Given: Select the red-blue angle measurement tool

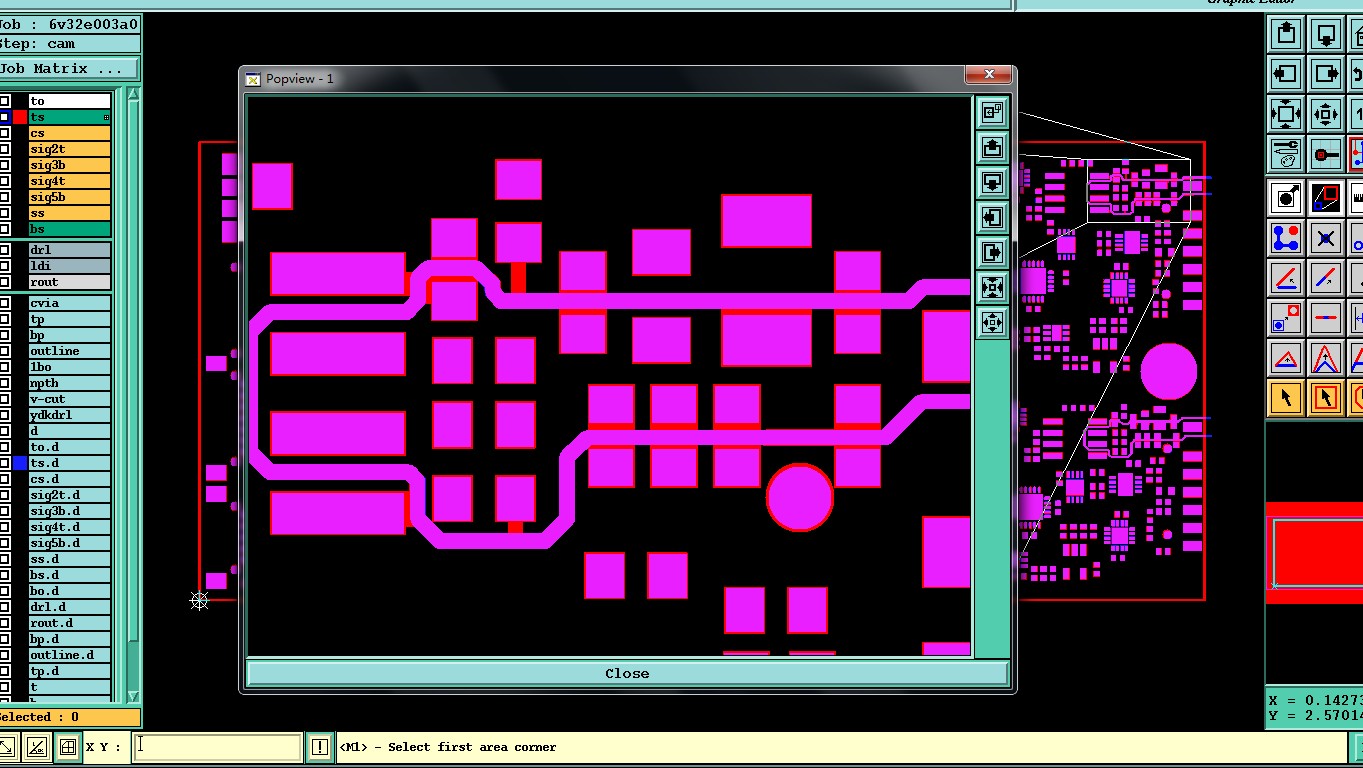Looking at the screenshot, I should click(1286, 278).
